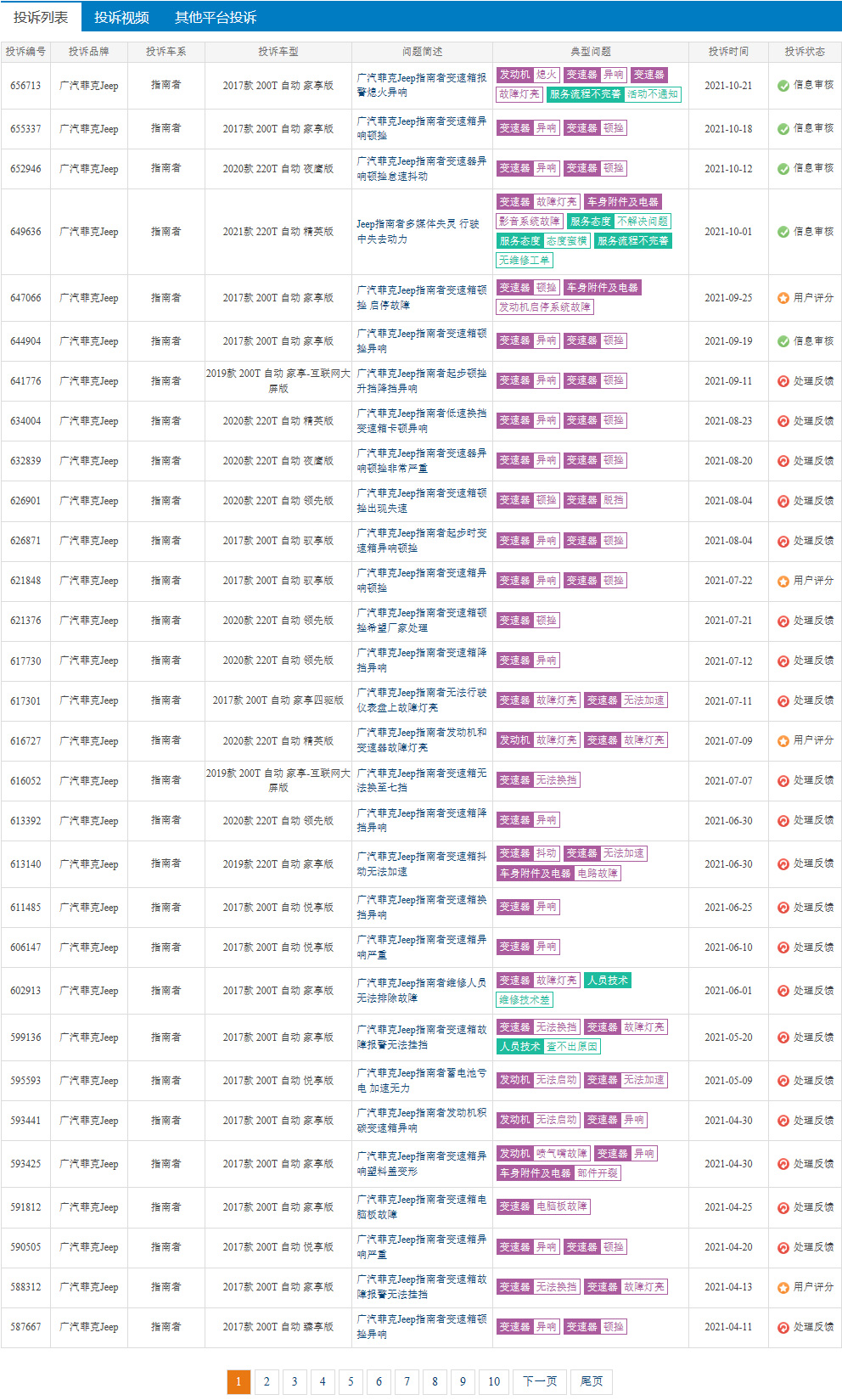Click the red status icon for complaint 587667
The height and width of the screenshot is (1400, 842).
click(x=783, y=1328)
